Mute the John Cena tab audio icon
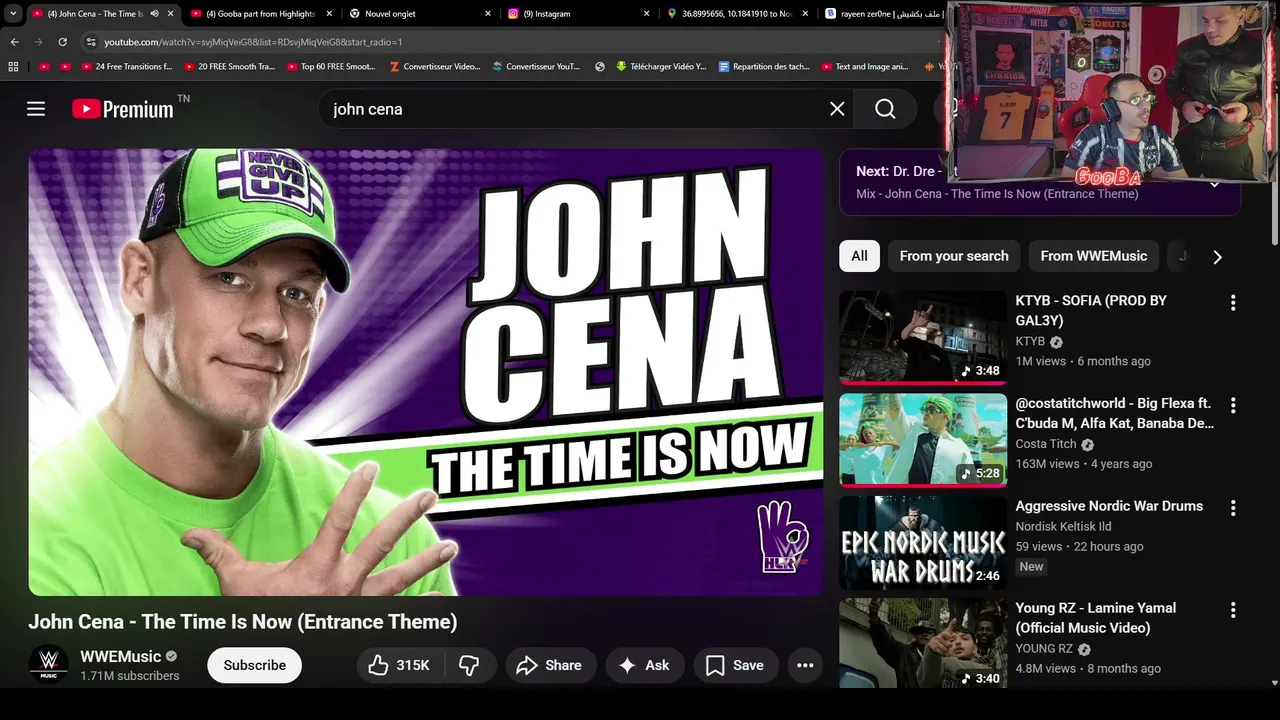The image size is (1280, 720). tap(154, 14)
